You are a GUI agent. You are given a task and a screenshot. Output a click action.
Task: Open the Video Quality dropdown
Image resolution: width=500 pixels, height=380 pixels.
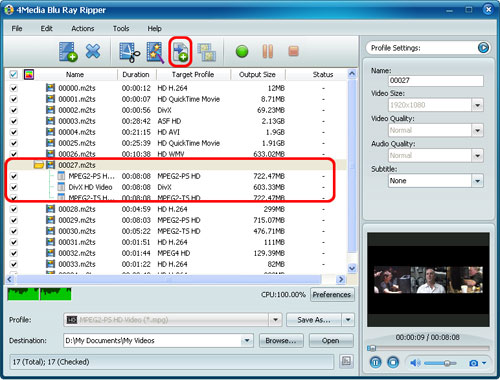click(x=477, y=130)
